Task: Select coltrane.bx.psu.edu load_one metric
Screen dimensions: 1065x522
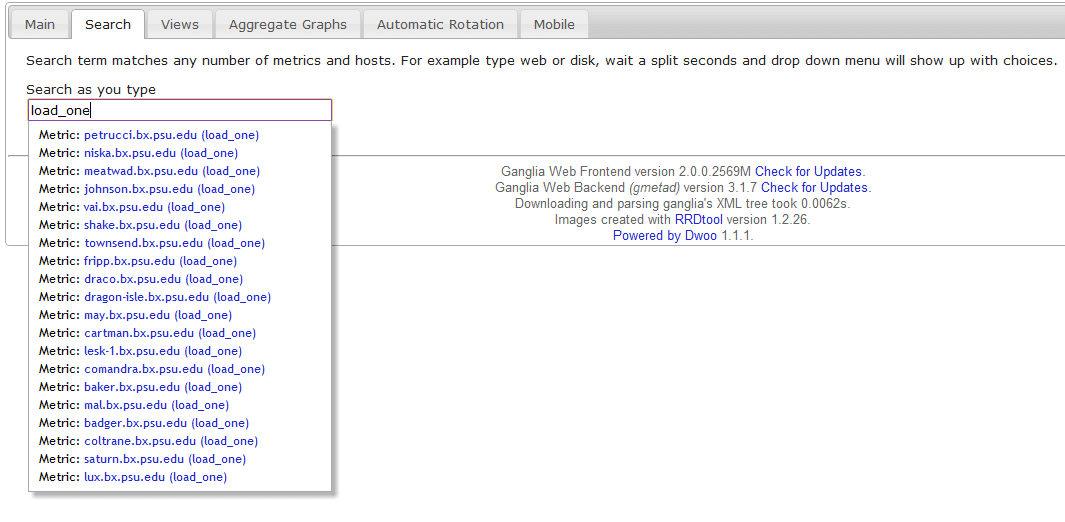Action: tap(171, 441)
